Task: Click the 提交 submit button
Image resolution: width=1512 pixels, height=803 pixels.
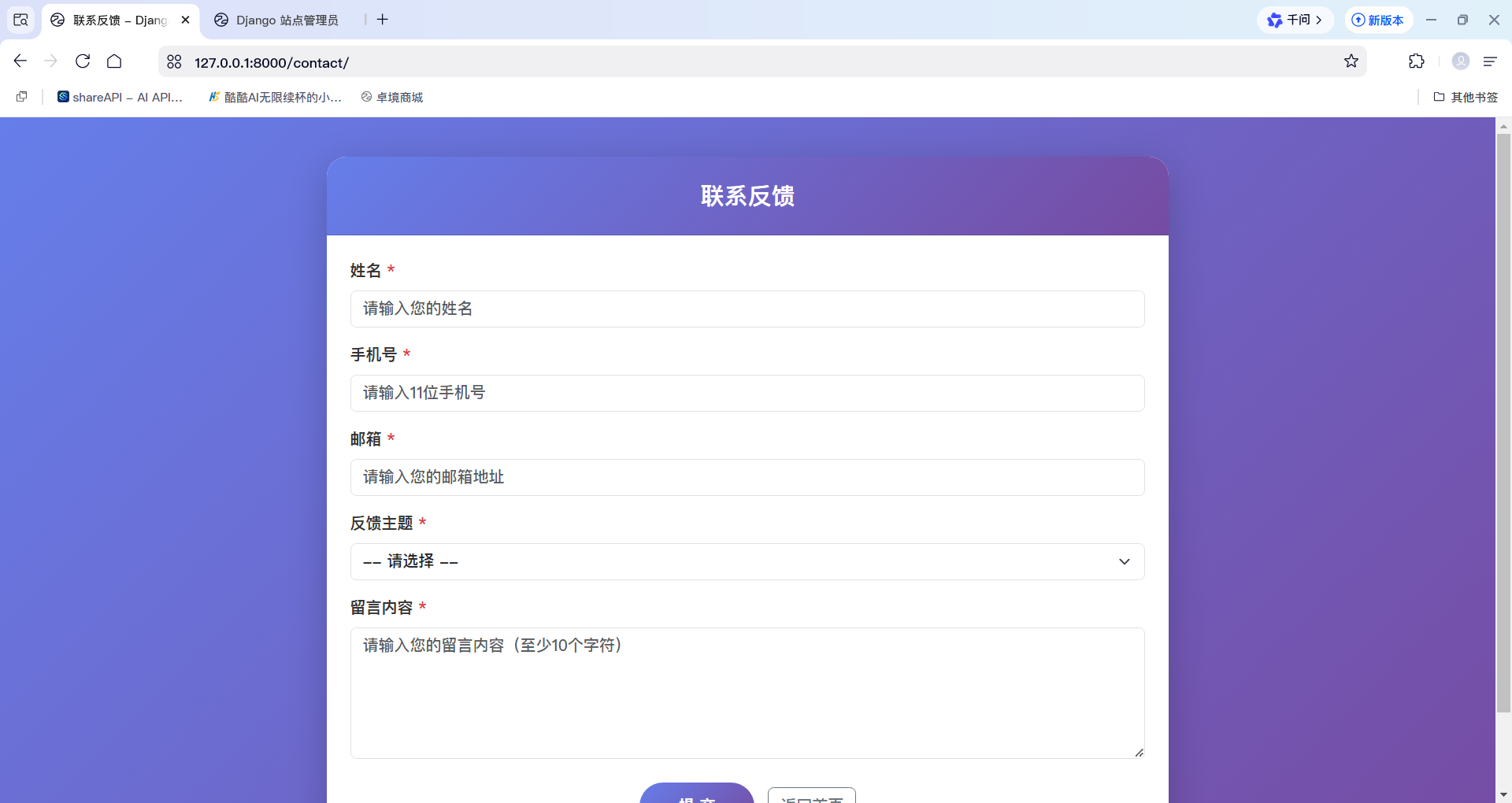Action: tap(697, 793)
